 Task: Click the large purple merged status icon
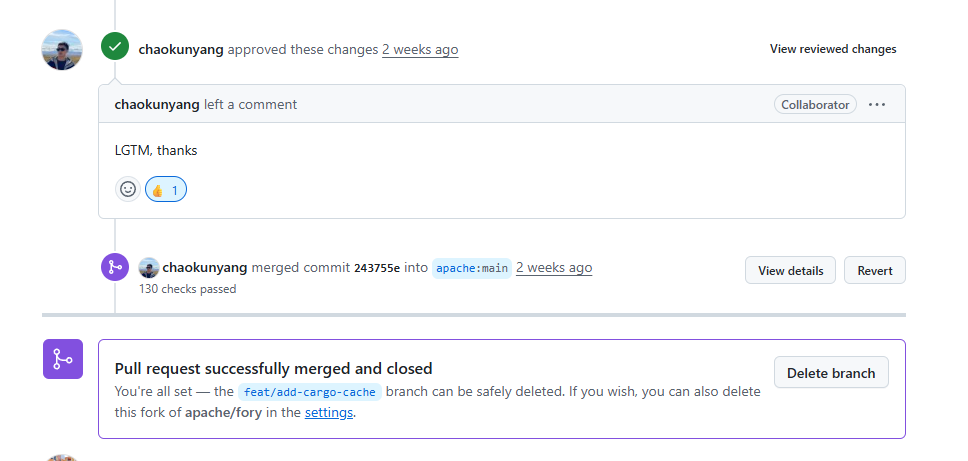(63, 359)
